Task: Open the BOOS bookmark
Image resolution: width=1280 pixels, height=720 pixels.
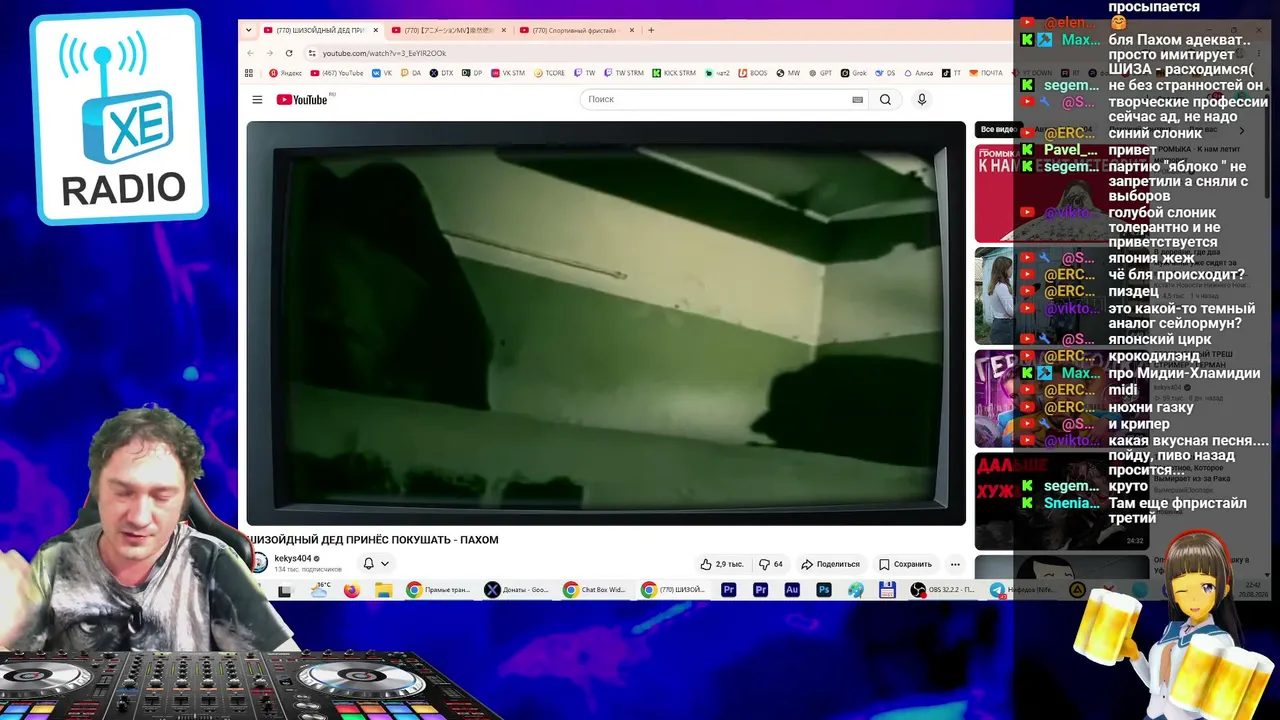Action: (753, 73)
